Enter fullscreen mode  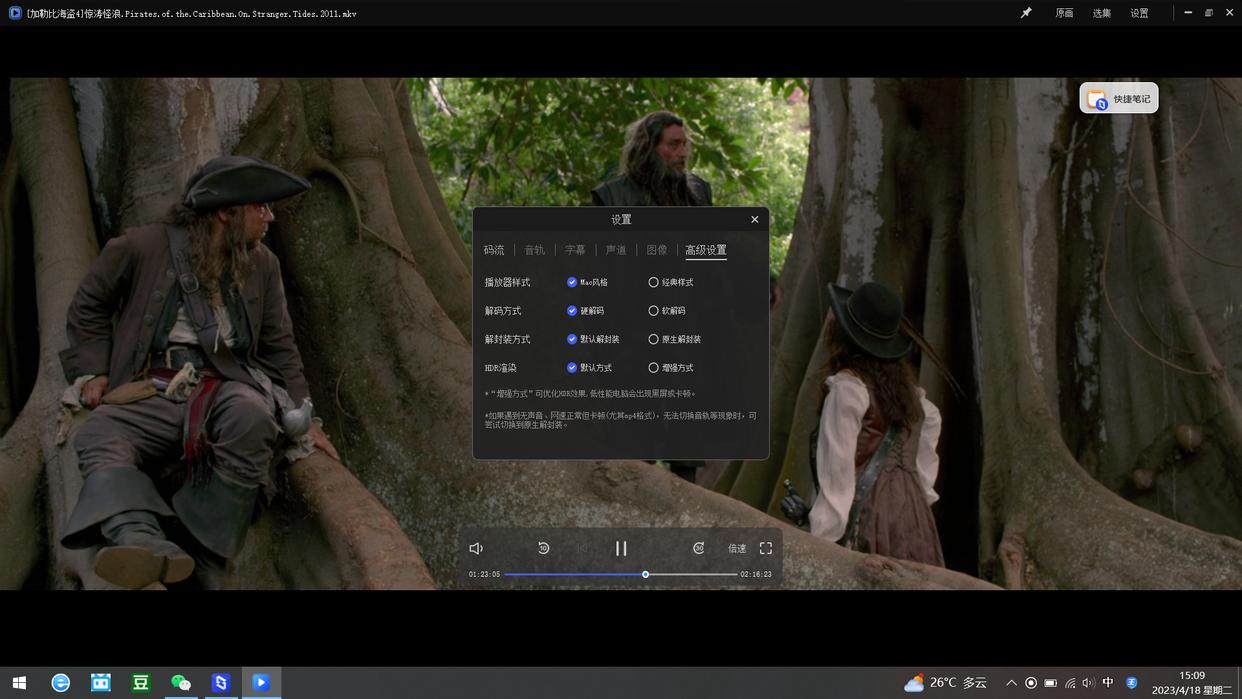click(x=766, y=548)
